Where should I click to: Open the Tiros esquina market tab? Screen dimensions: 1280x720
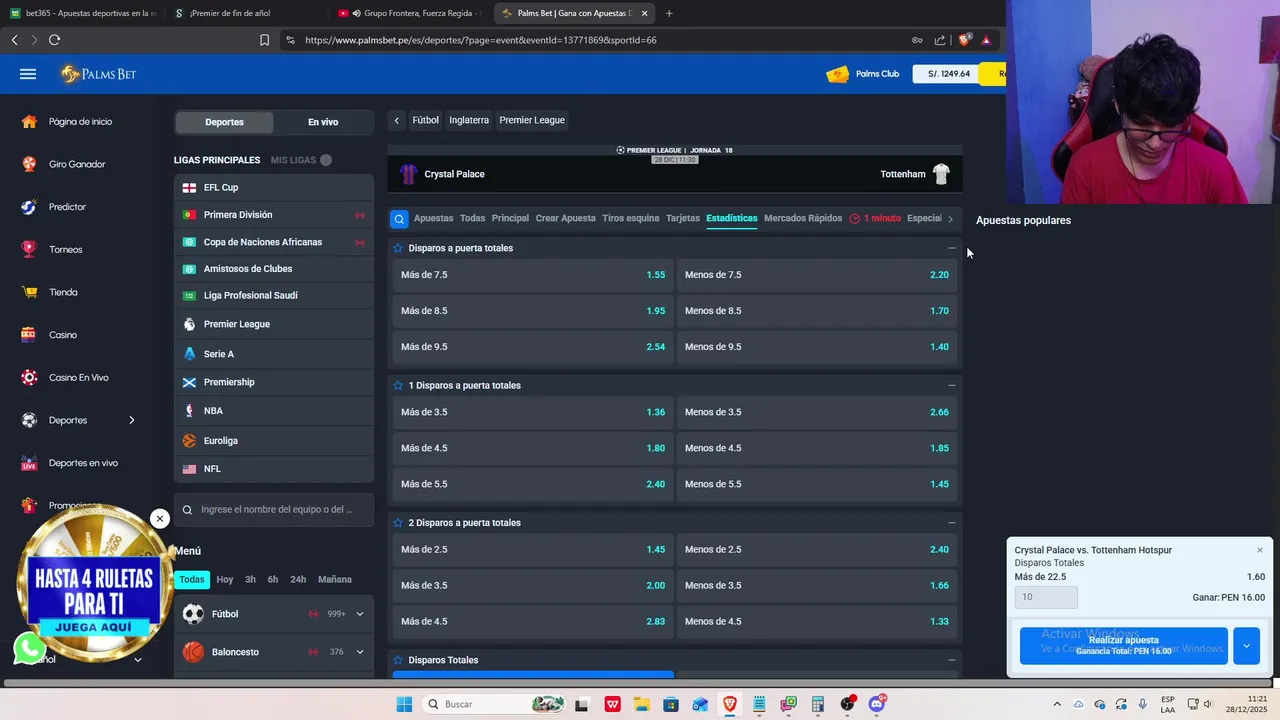point(630,218)
